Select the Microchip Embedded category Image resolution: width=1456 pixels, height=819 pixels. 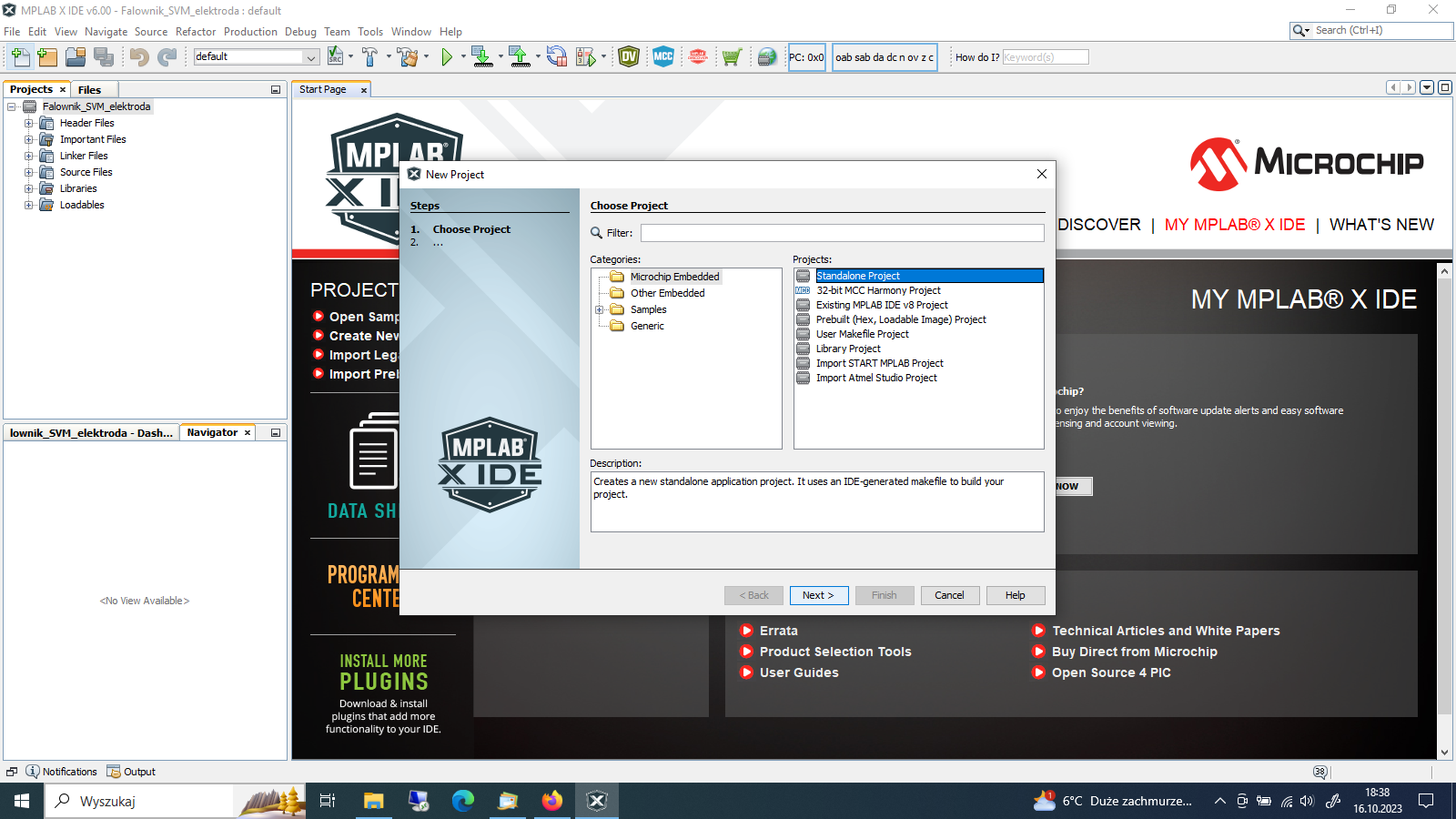[674, 277]
